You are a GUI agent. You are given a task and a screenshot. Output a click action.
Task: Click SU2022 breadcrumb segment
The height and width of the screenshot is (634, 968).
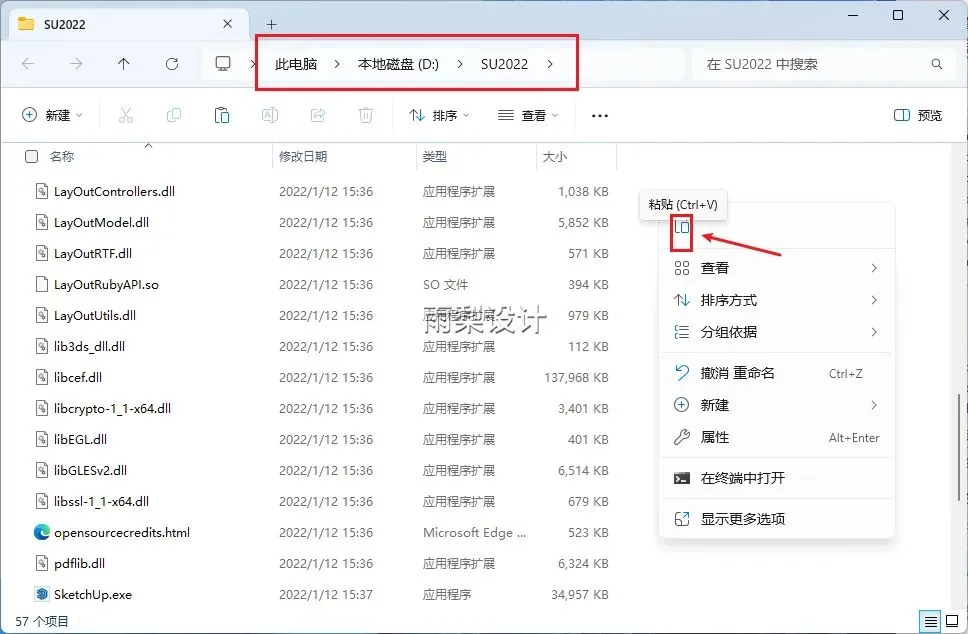pos(504,64)
